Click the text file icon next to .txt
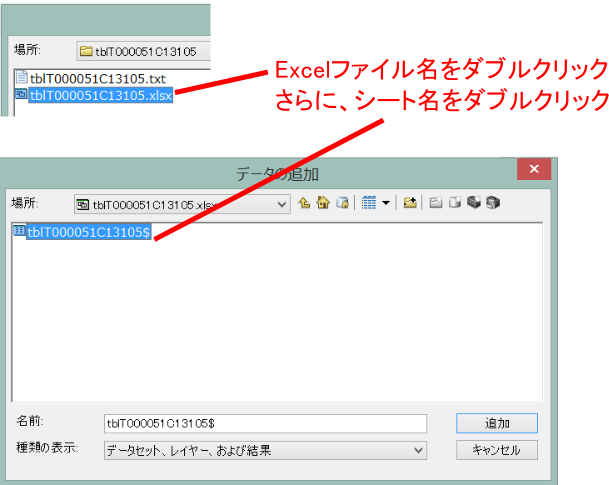The height and width of the screenshot is (485, 609). (22, 77)
